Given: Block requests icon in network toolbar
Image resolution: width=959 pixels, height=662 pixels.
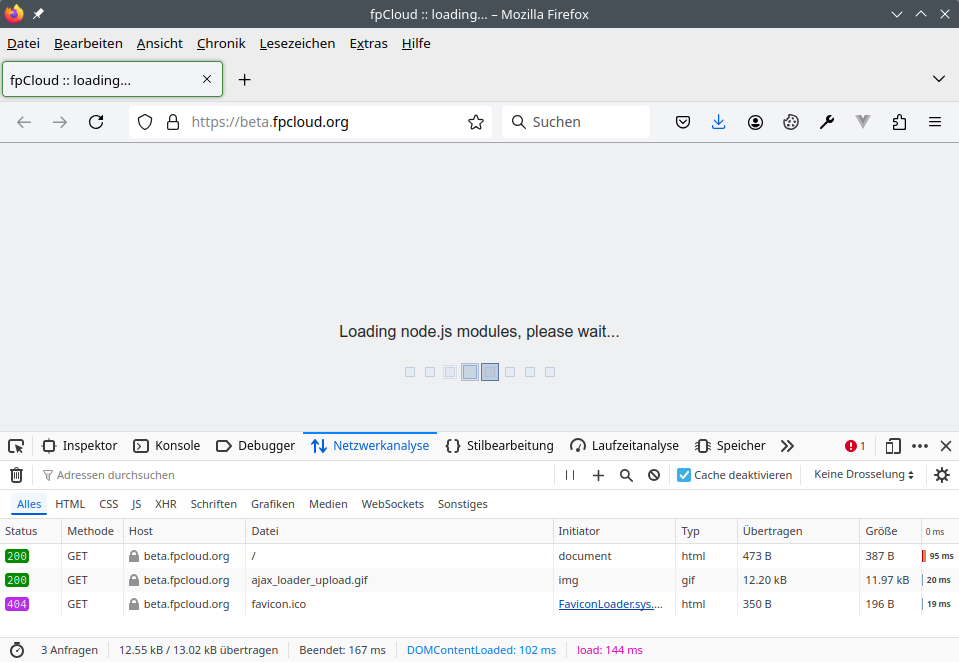Looking at the screenshot, I should pos(654,475).
